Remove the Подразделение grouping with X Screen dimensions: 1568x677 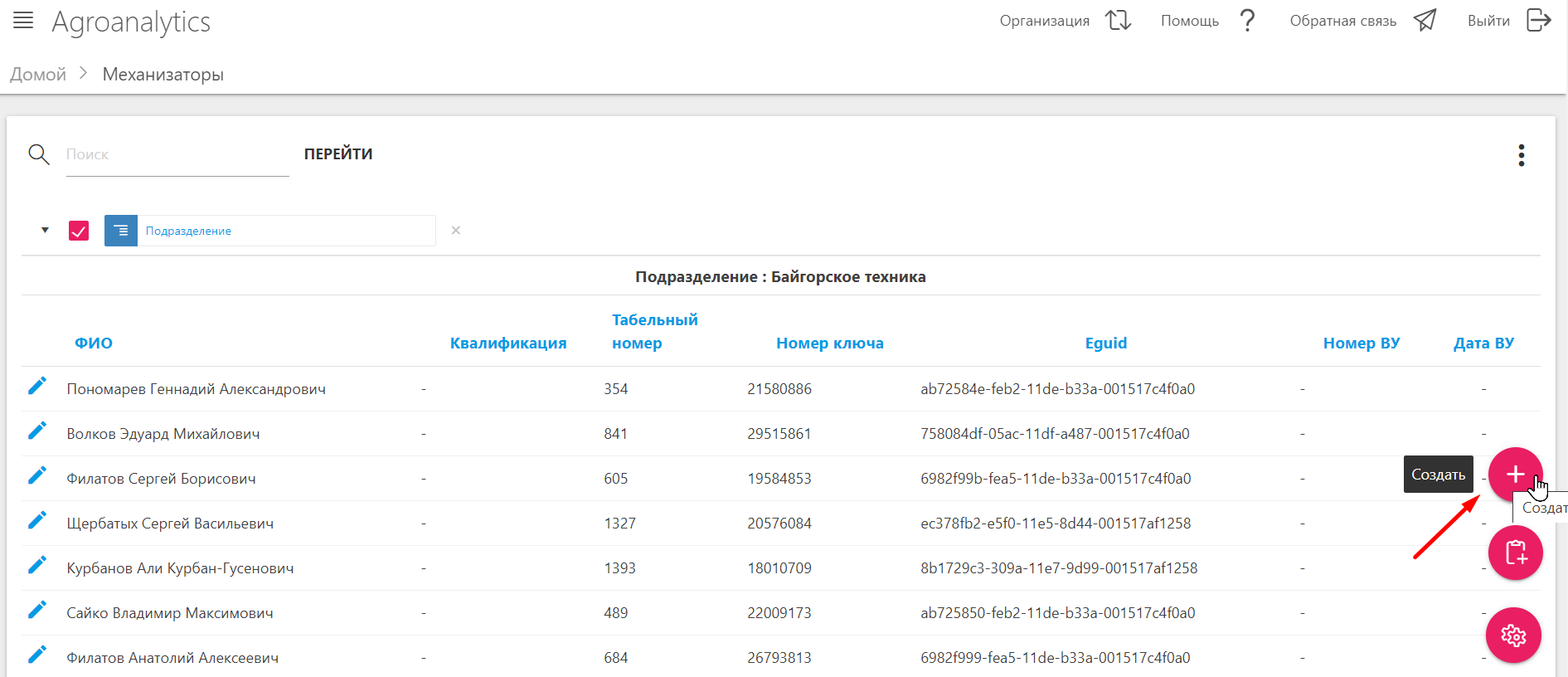point(455,231)
